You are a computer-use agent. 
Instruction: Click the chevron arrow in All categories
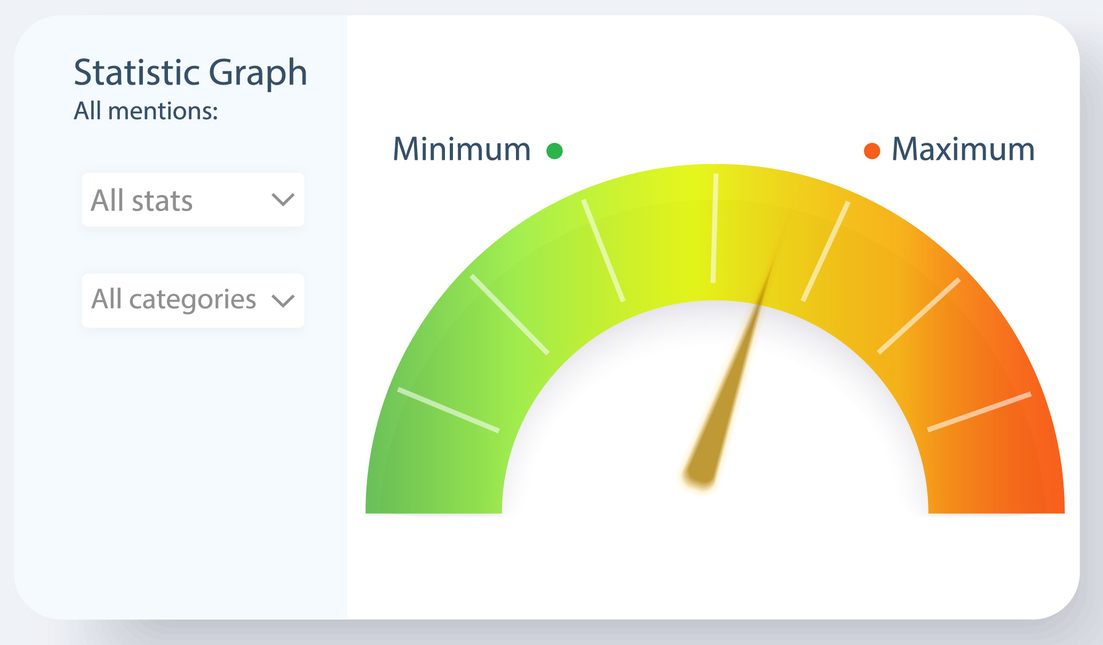coord(283,300)
